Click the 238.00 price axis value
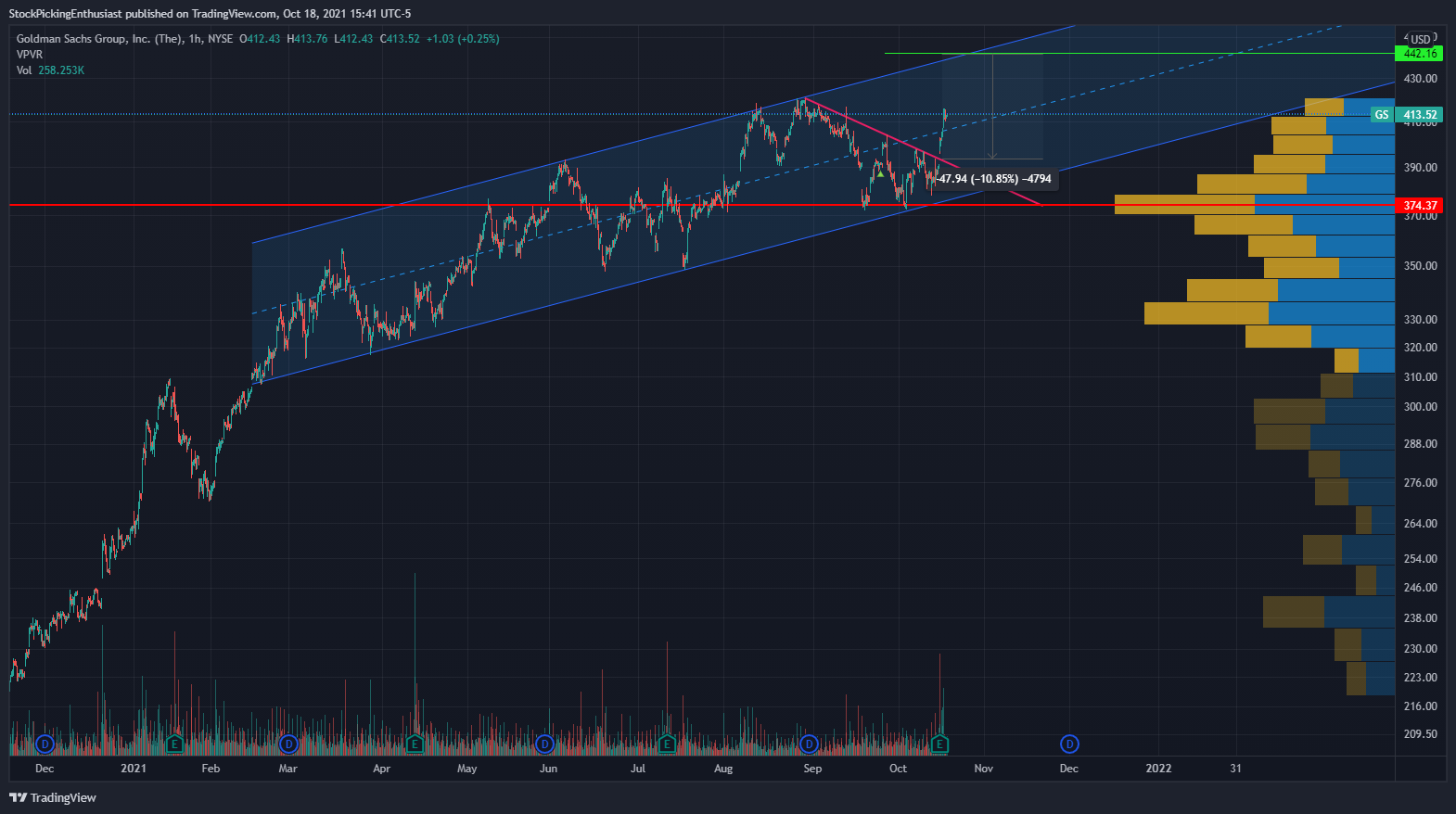 [1420, 618]
